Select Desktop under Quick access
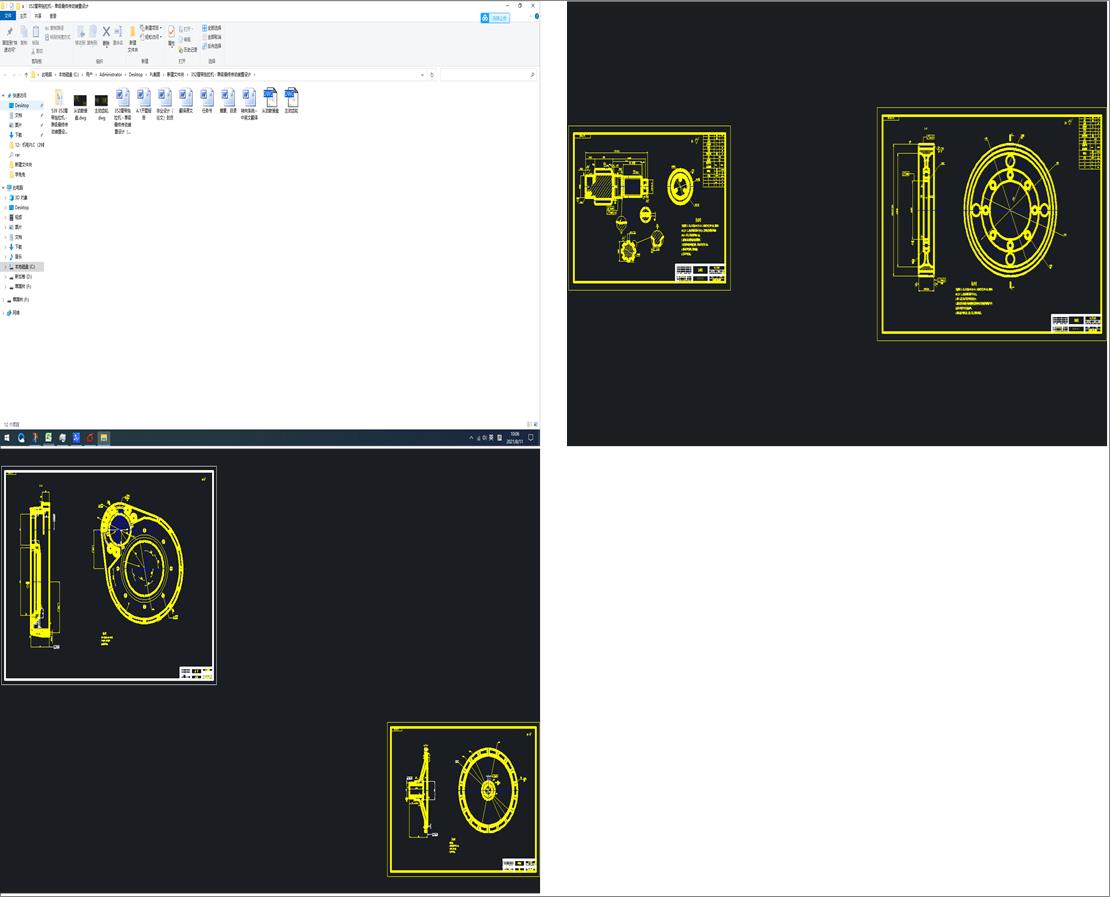Screen dimensions: 1110x897 pos(23,105)
